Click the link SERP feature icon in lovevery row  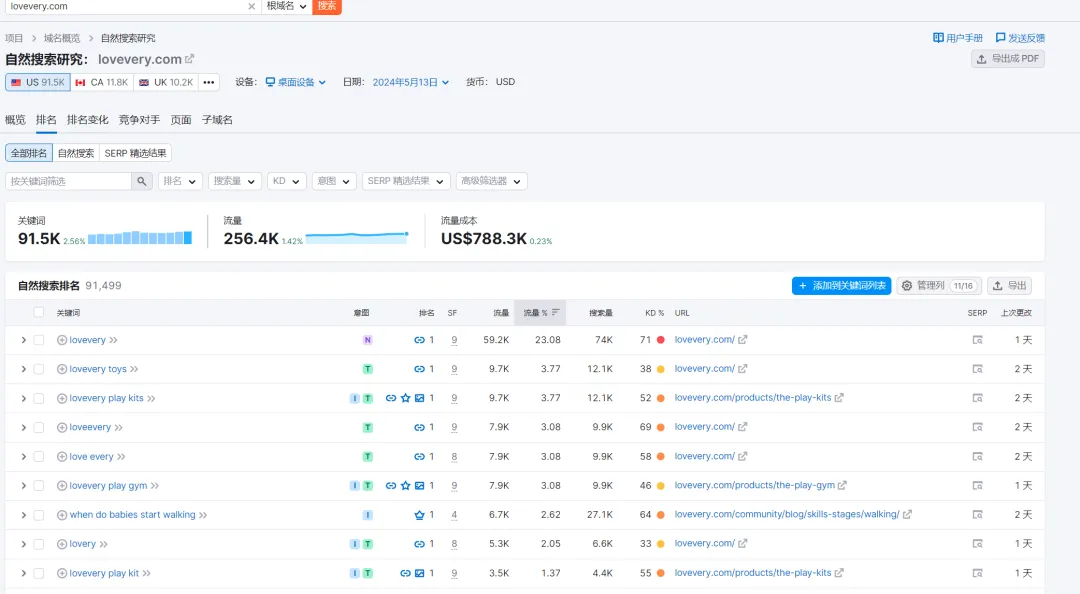tap(419, 340)
